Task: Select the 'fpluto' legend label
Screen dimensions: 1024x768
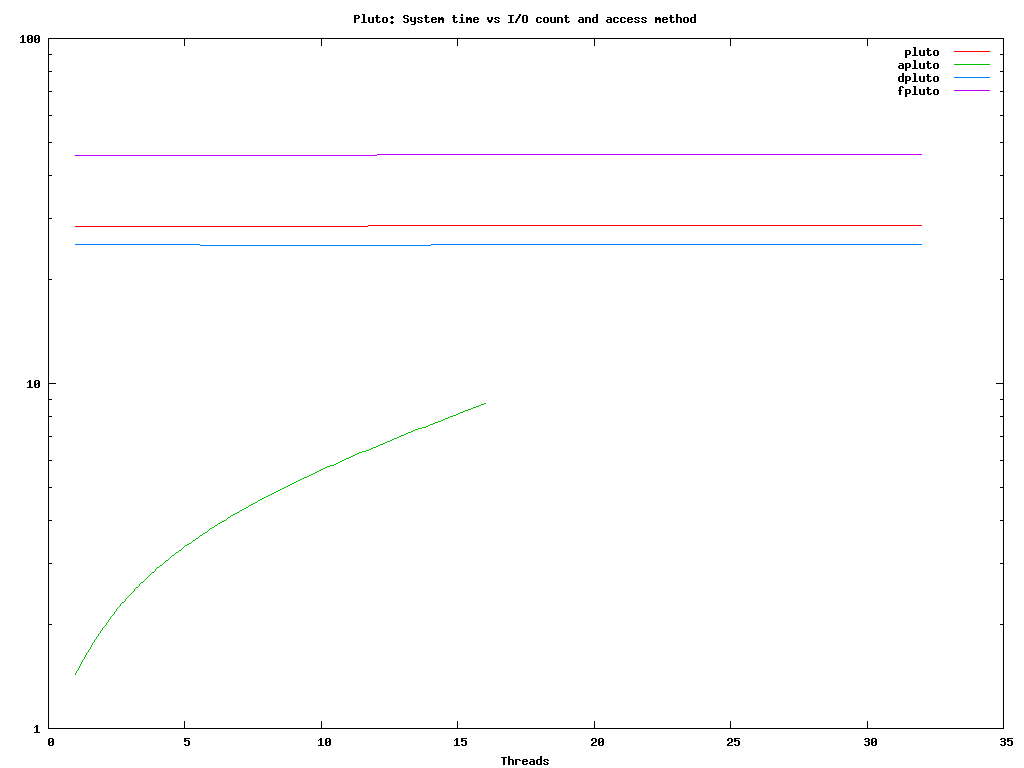Action: coord(918,91)
